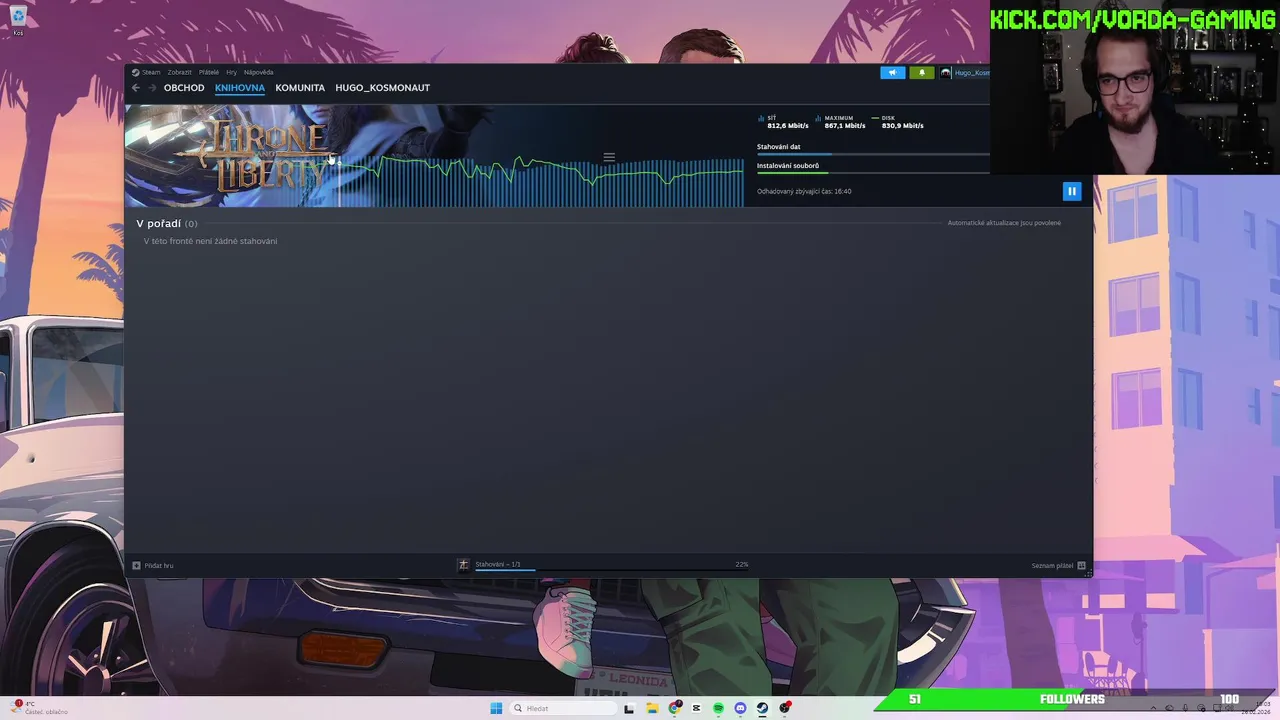Click Automatické aktualizace jsou povoleny text
1280x720 pixels.
[x=1004, y=223]
